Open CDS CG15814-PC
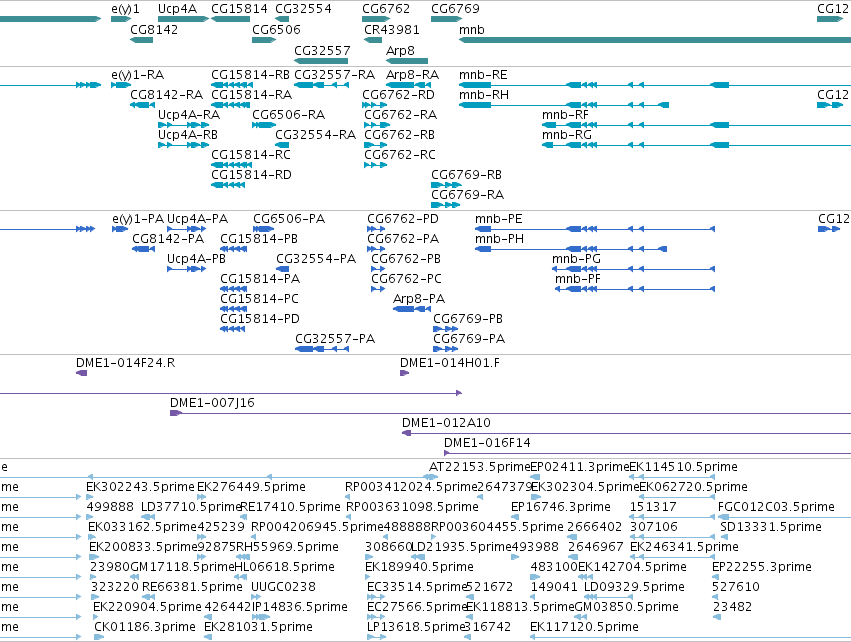This screenshot has width=851, height=642. (233, 309)
